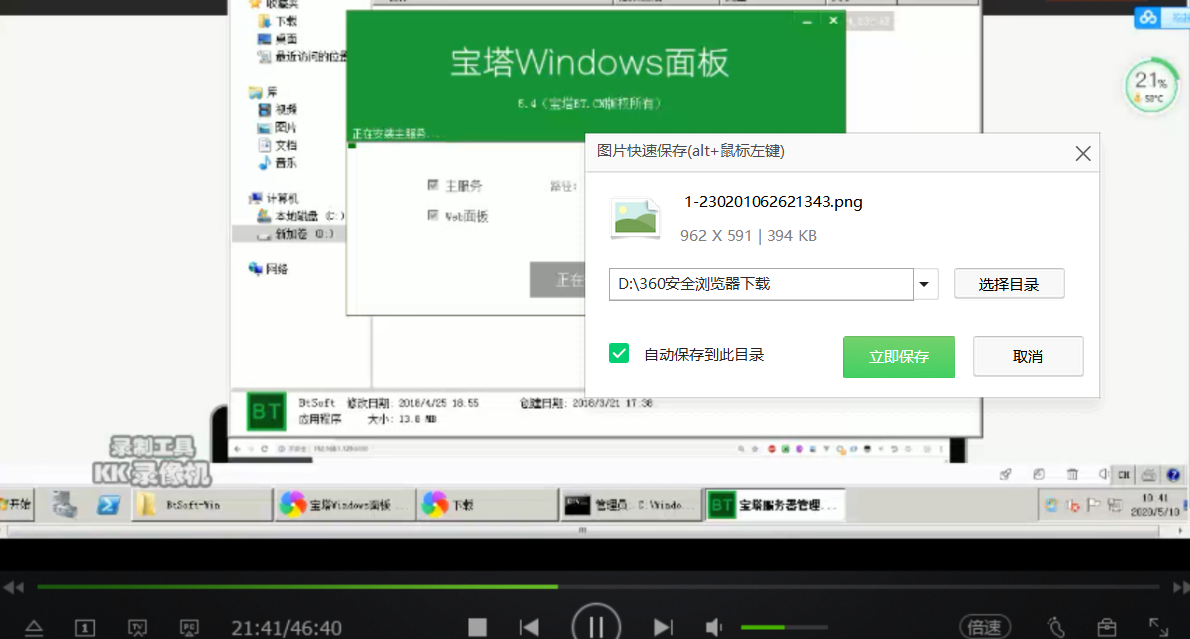Image resolution: width=1190 pixels, height=639 pixels.
Task: Click the blue help question mark icon
Action: click(x=1173, y=475)
